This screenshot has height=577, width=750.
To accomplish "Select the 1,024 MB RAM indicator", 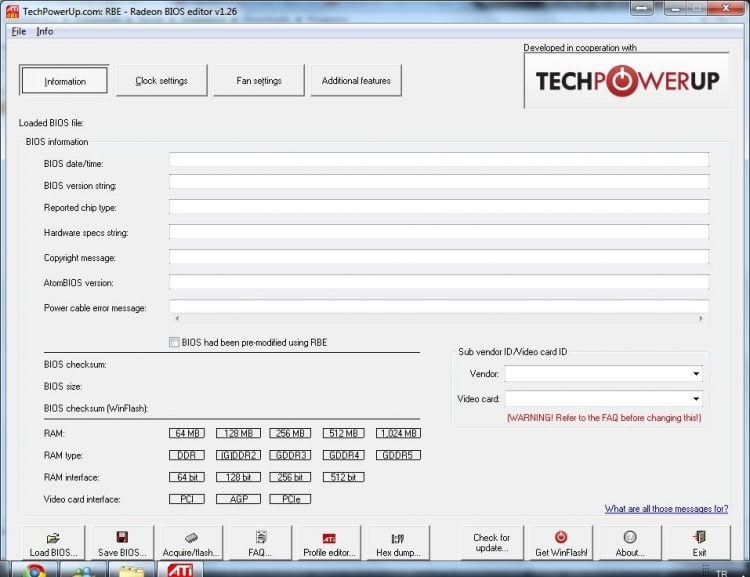I will [x=398, y=433].
